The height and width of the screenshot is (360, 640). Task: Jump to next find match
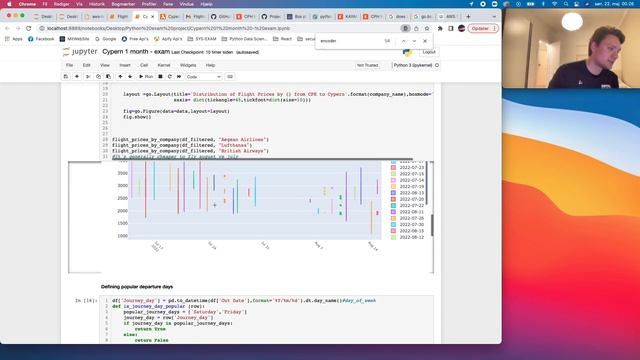414,41
